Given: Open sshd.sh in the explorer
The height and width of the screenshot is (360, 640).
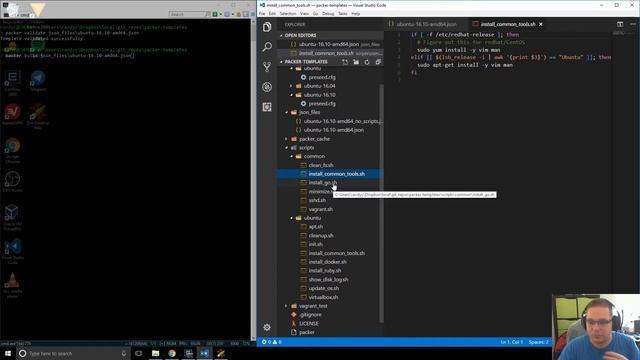Looking at the screenshot, I should coord(317,200).
